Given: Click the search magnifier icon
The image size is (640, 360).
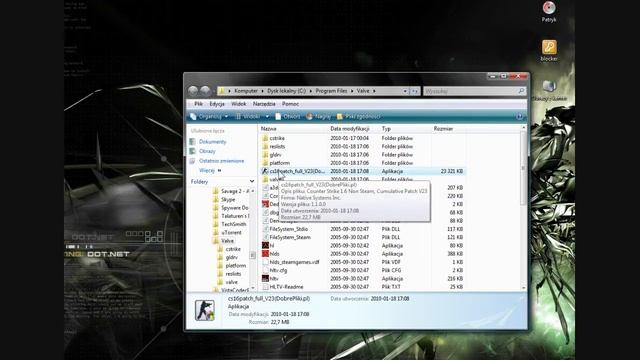Looking at the screenshot, I should tap(521, 91).
